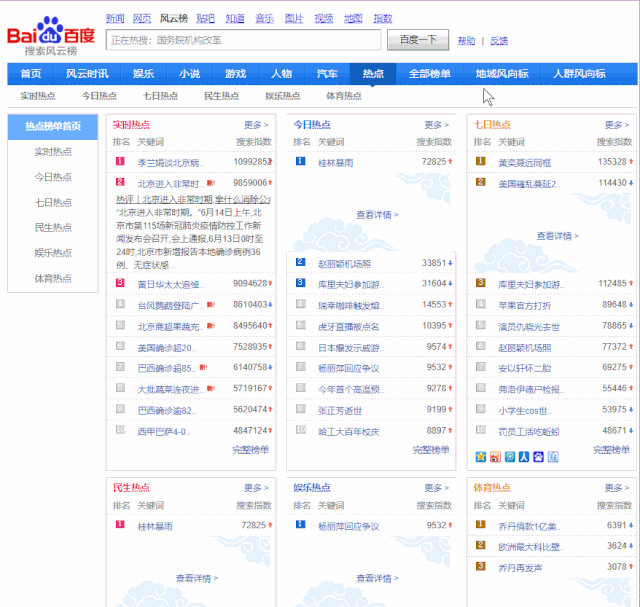This screenshot has width=640, height=607.
Task: Select 人群风向标 in the blue navigation bar
Action: pos(579,74)
